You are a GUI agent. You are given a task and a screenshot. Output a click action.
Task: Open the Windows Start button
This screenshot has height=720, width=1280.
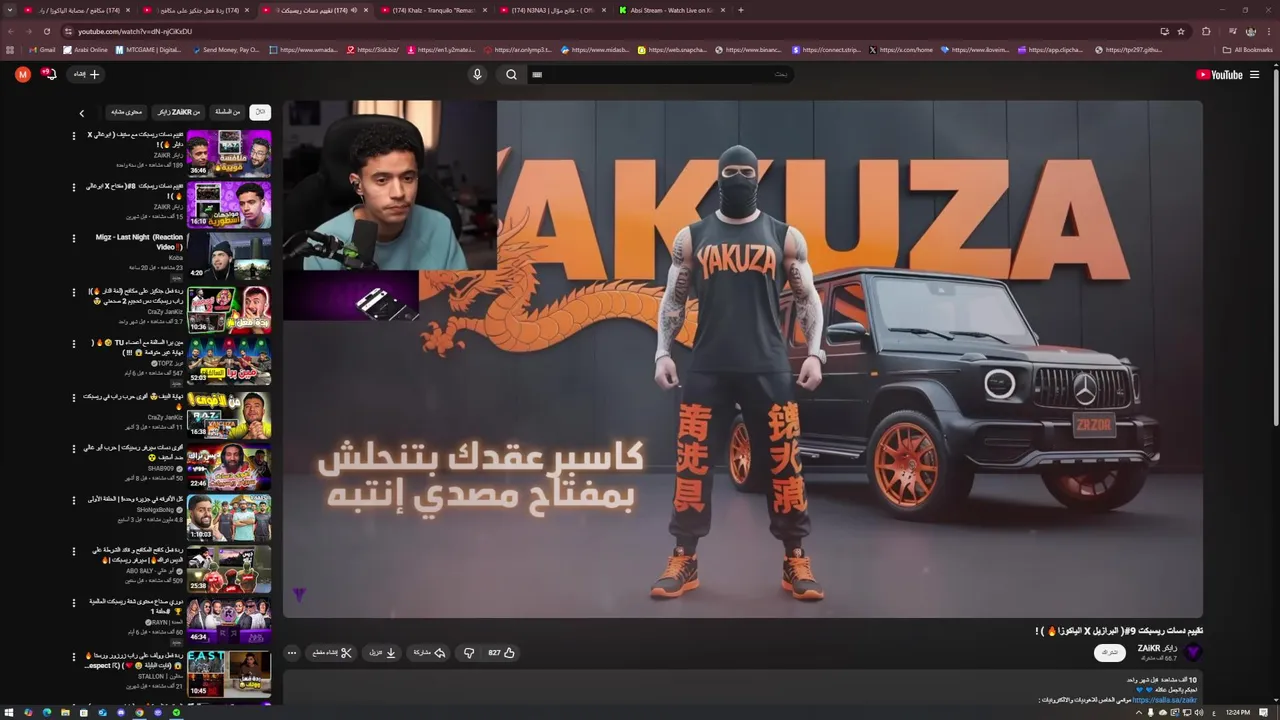(x=9, y=712)
